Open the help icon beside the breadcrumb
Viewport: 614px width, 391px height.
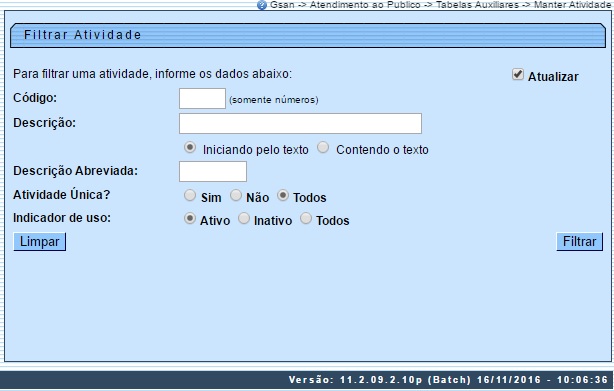coord(262,5)
